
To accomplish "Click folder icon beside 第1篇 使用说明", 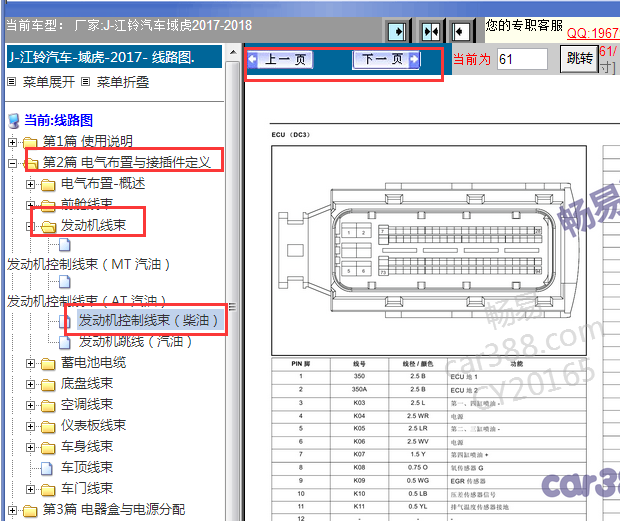I will click(30, 142).
